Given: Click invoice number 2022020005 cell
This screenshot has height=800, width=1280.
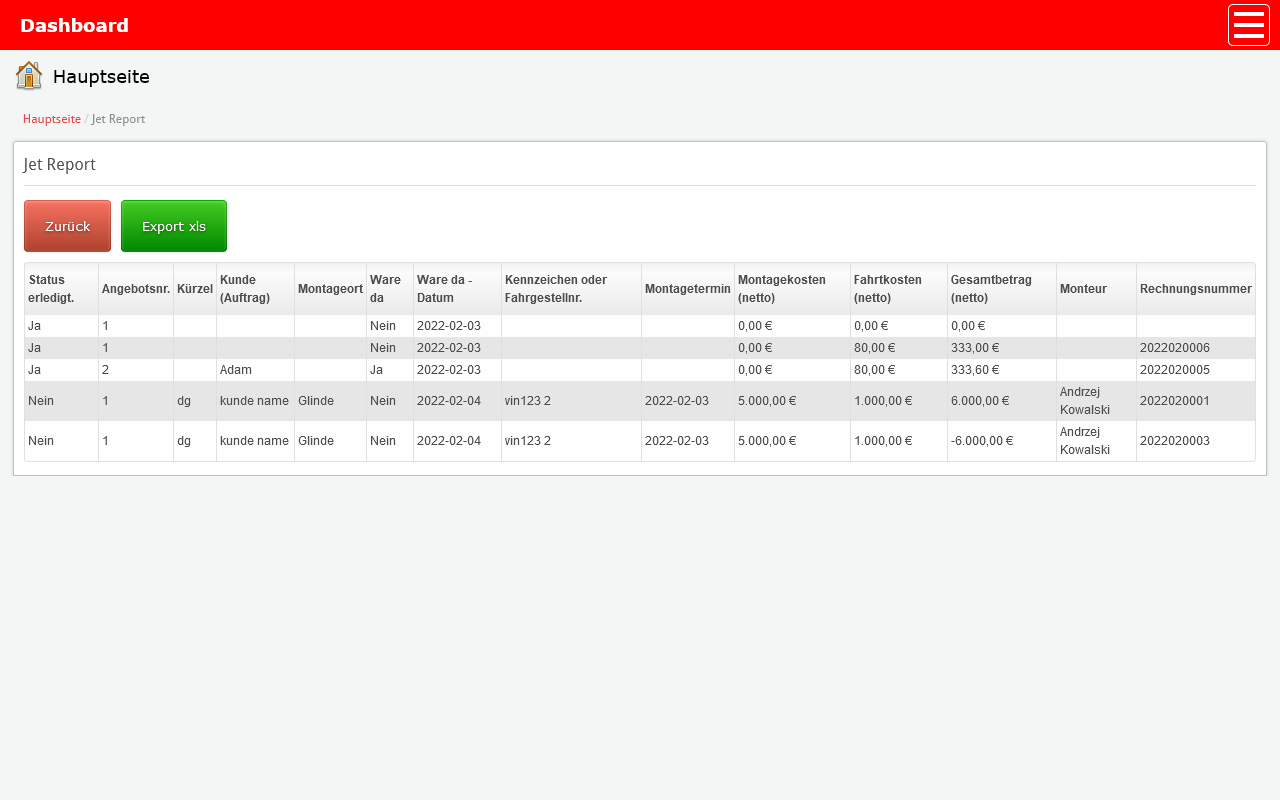Looking at the screenshot, I should pyautogui.click(x=1175, y=370).
